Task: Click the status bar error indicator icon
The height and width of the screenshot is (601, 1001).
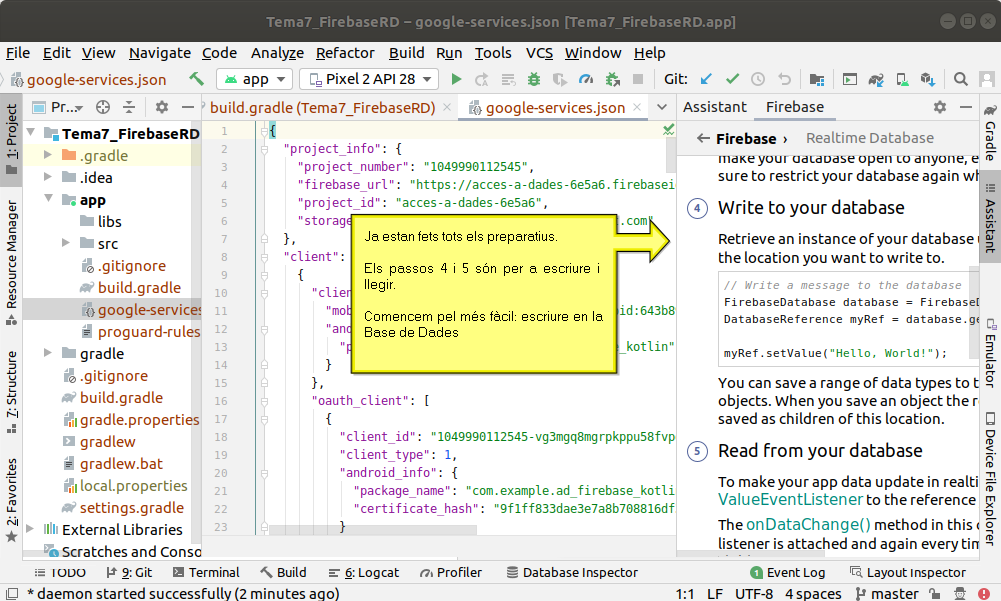Action: pos(984,594)
